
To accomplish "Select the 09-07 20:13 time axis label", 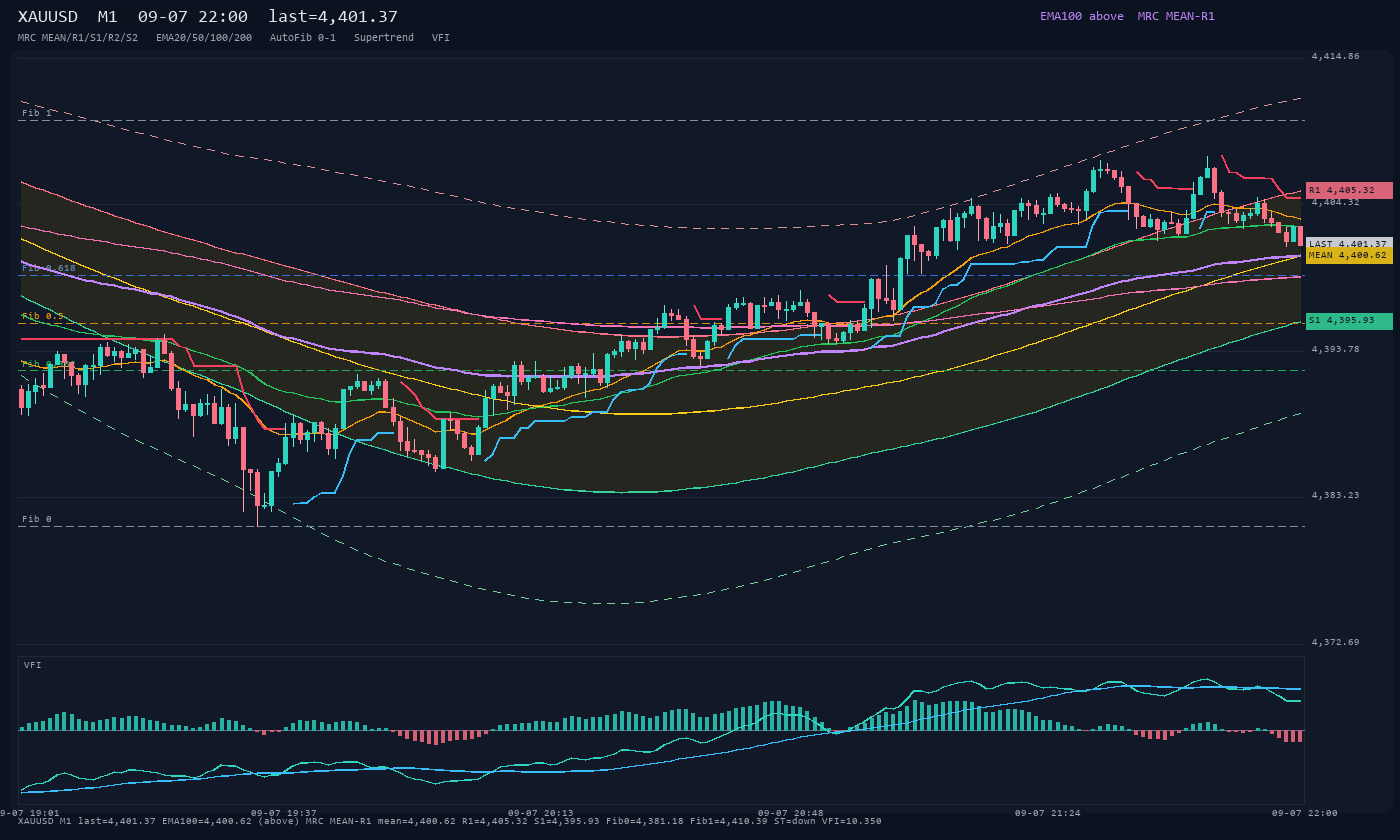I will [540, 813].
